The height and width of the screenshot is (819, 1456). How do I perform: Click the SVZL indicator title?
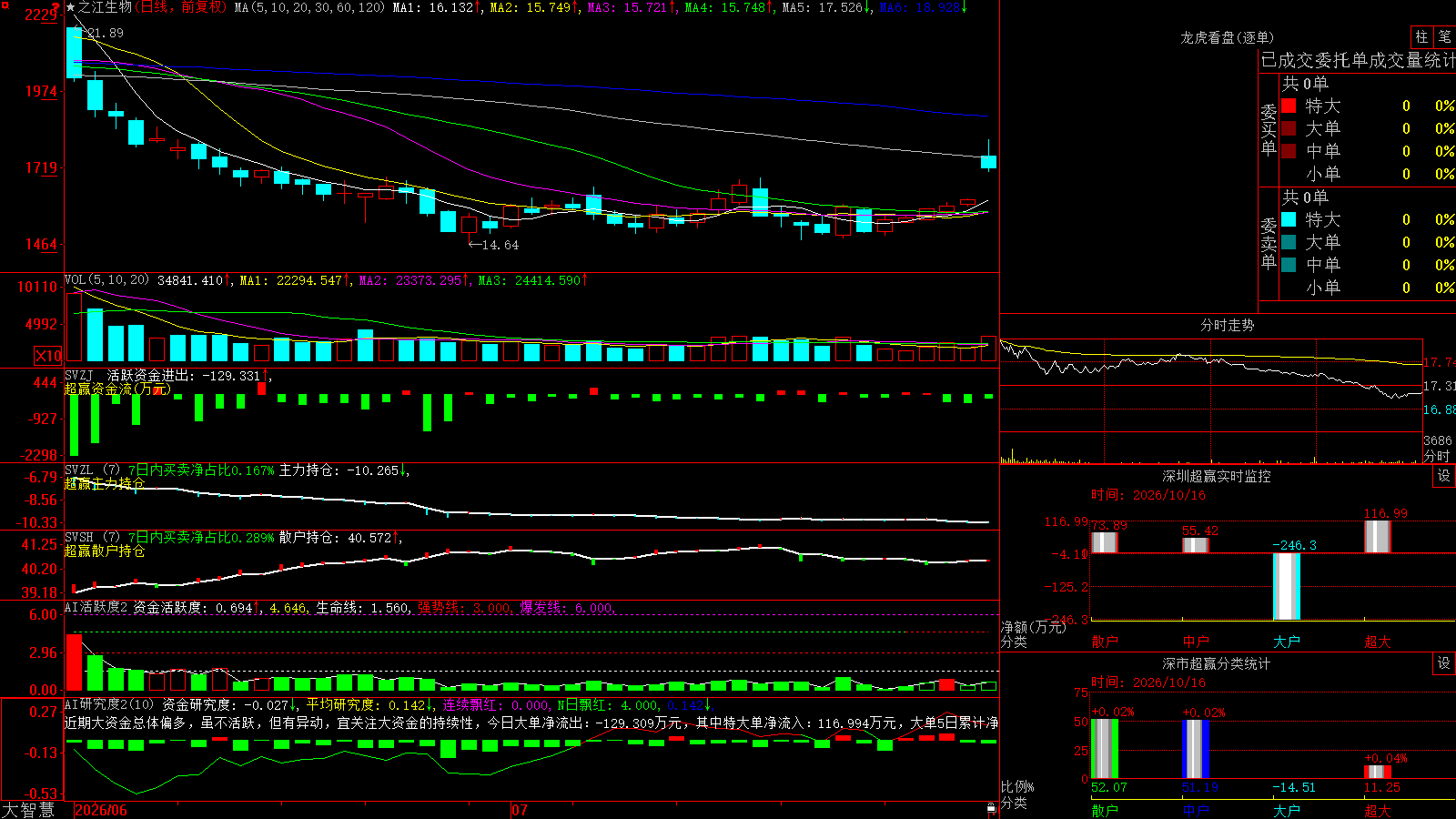pyautogui.click(x=92, y=470)
